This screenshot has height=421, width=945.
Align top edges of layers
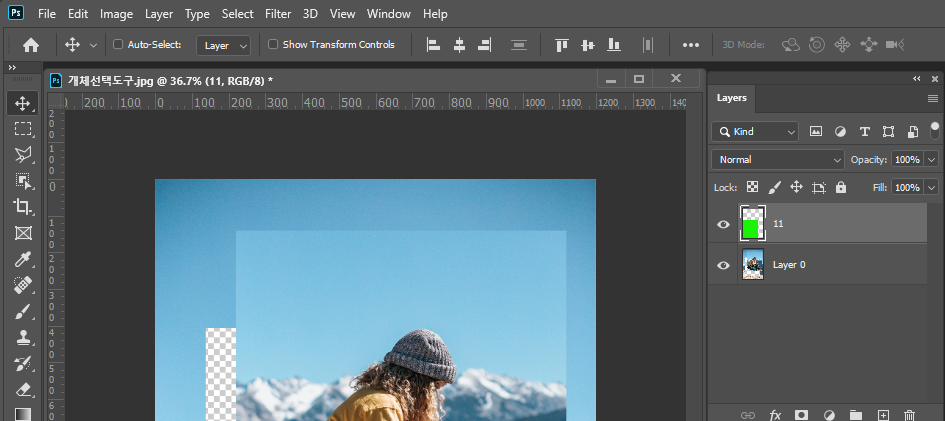[562, 45]
